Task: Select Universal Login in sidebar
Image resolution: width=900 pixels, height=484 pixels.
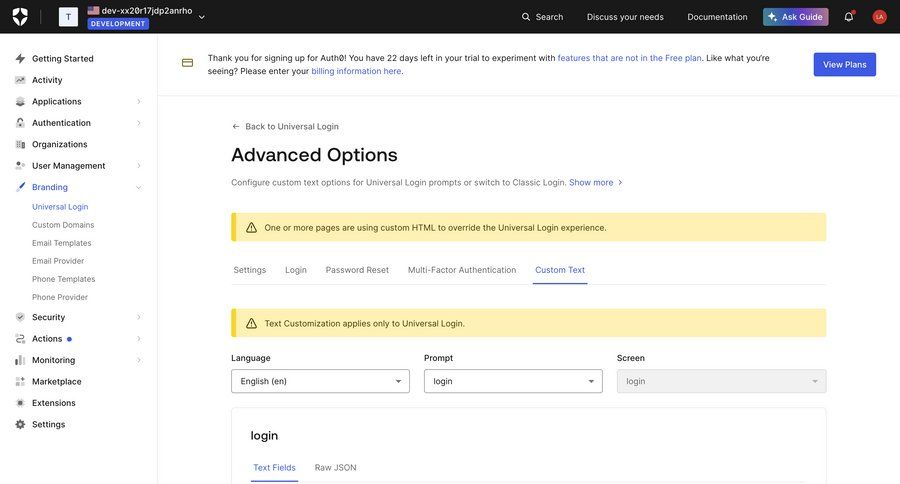Action: pos(60,207)
